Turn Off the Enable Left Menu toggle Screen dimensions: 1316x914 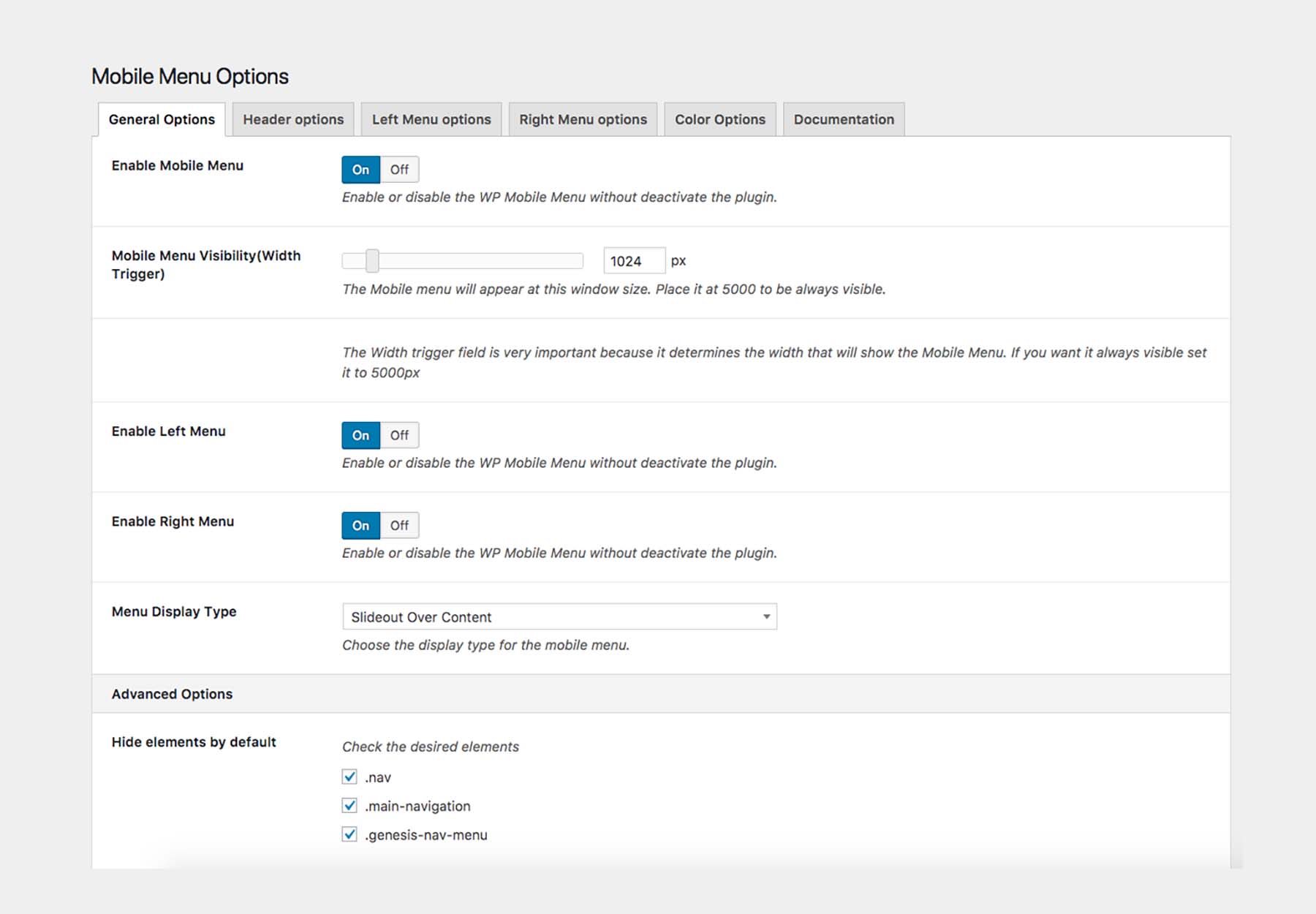pyautogui.click(x=399, y=435)
